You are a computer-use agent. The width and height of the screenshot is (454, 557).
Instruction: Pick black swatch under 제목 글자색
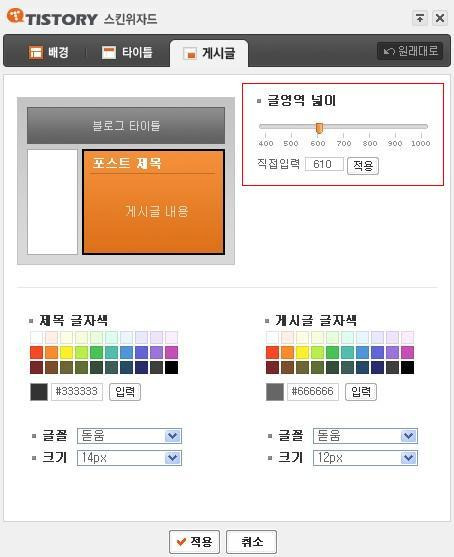172,367
